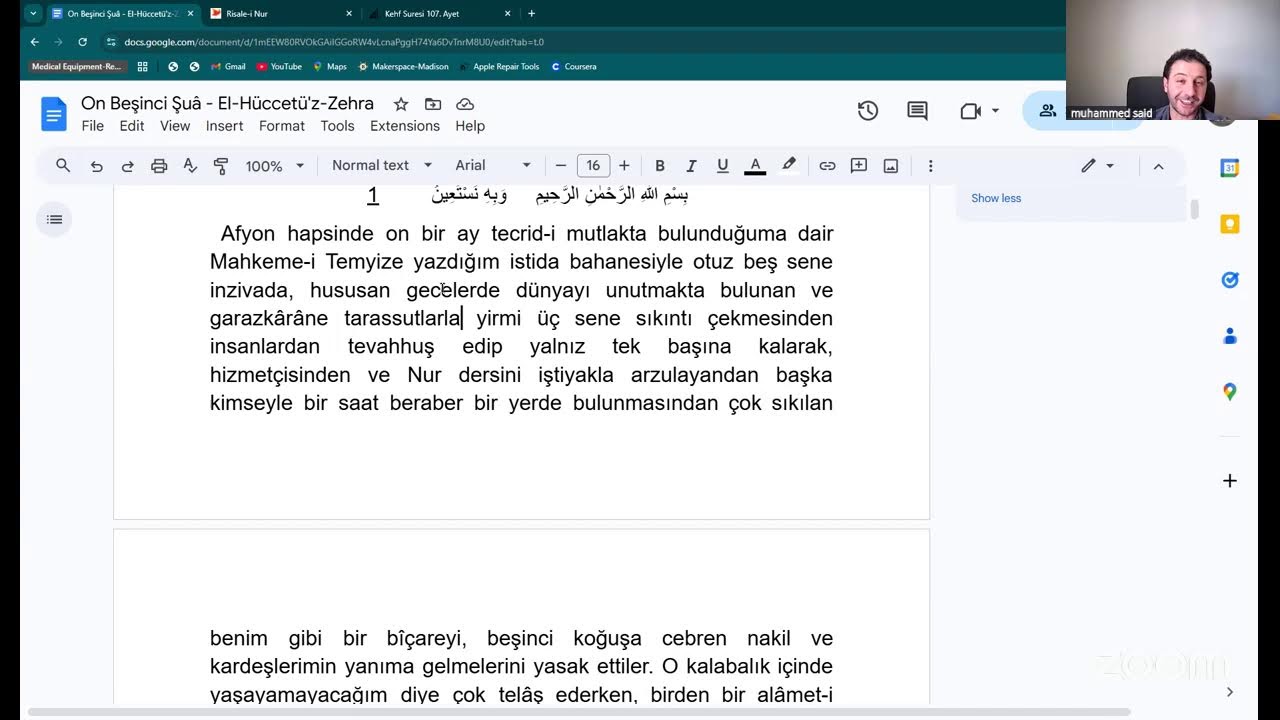The width and height of the screenshot is (1280, 720).
Task: Open Meet call options arrow
Action: coord(995,111)
